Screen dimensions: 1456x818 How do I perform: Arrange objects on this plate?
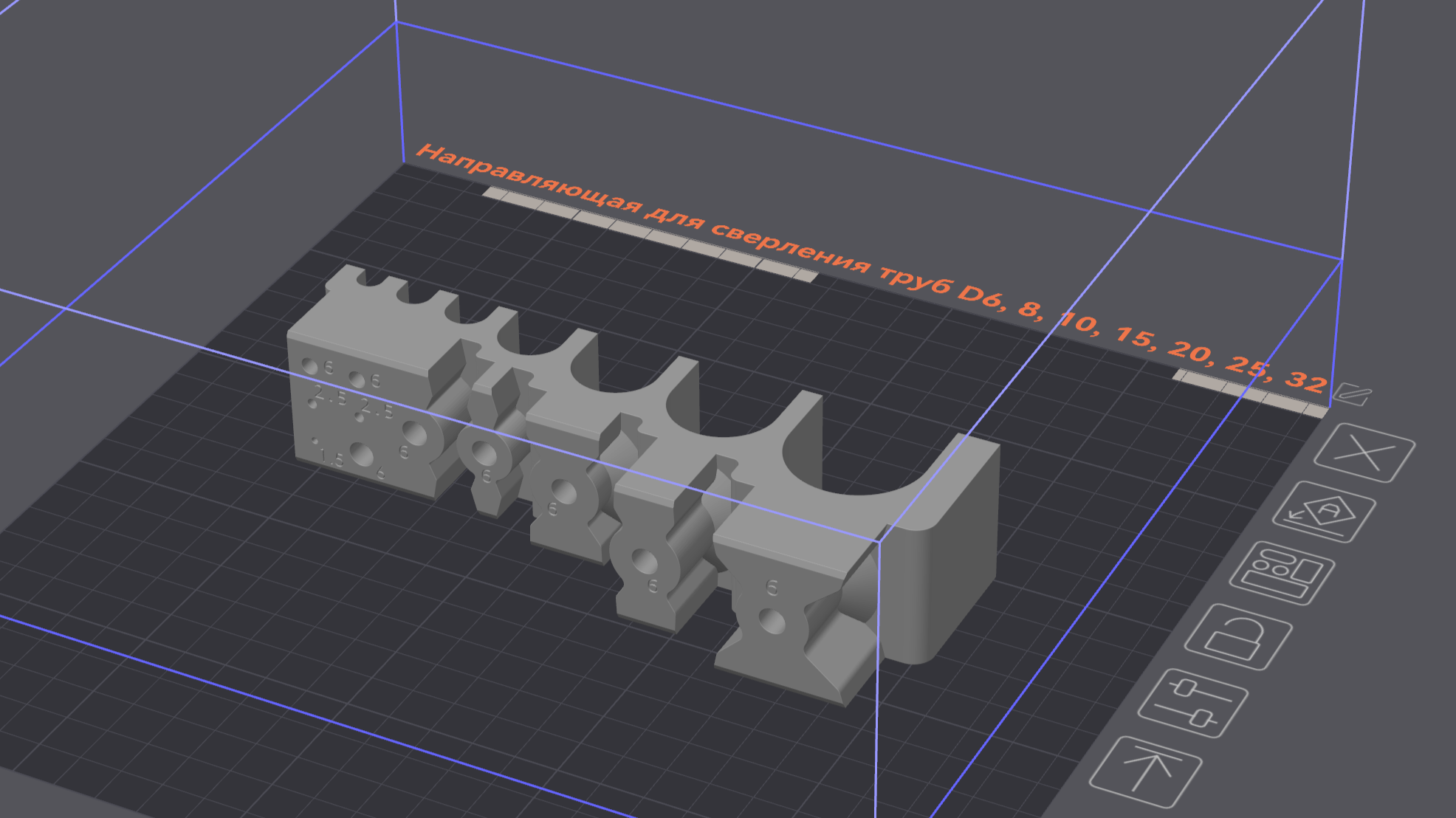point(1281,573)
